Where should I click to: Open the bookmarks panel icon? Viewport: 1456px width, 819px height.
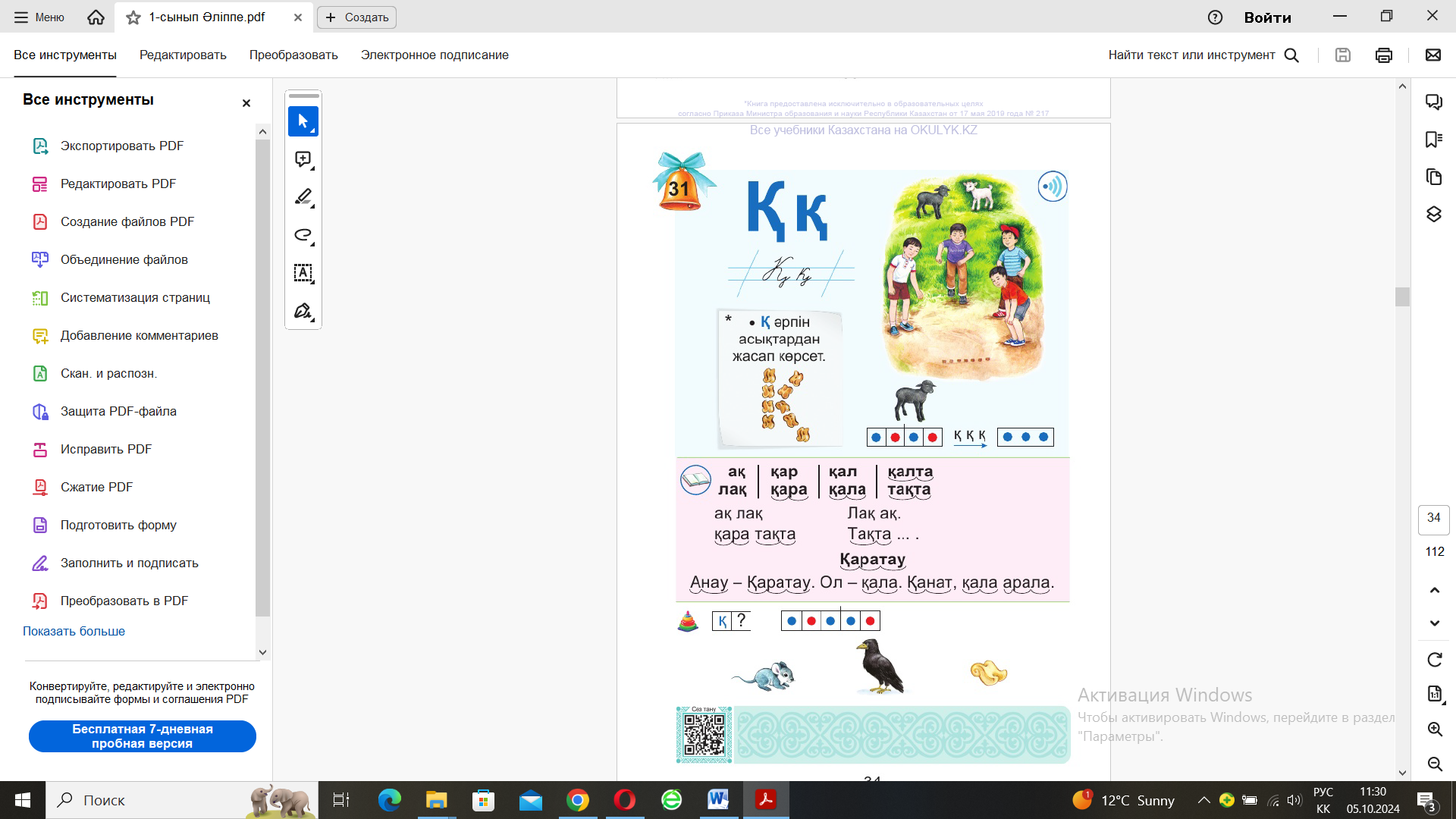(1433, 140)
